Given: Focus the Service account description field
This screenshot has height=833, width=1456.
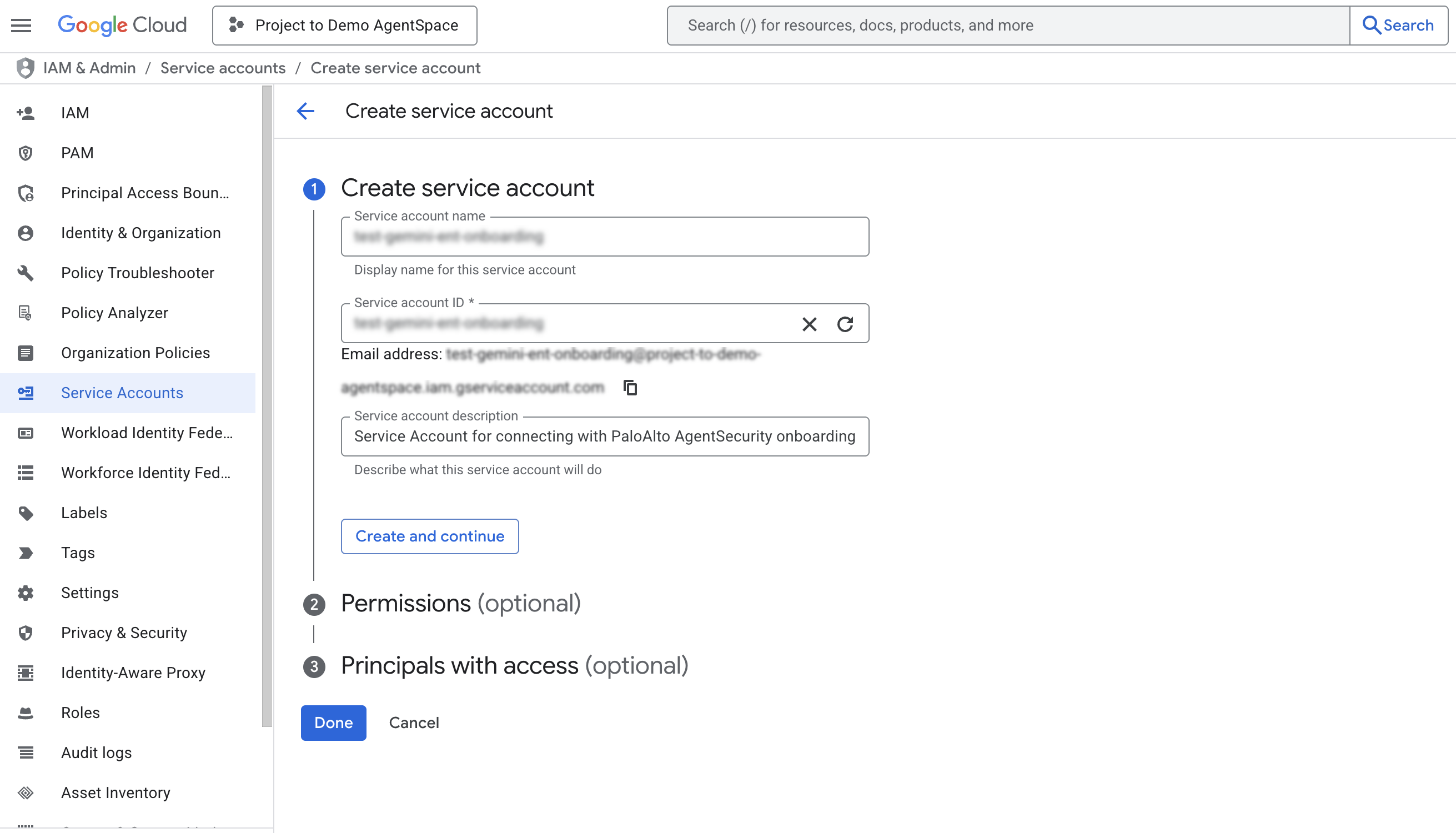Looking at the screenshot, I should coord(604,436).
